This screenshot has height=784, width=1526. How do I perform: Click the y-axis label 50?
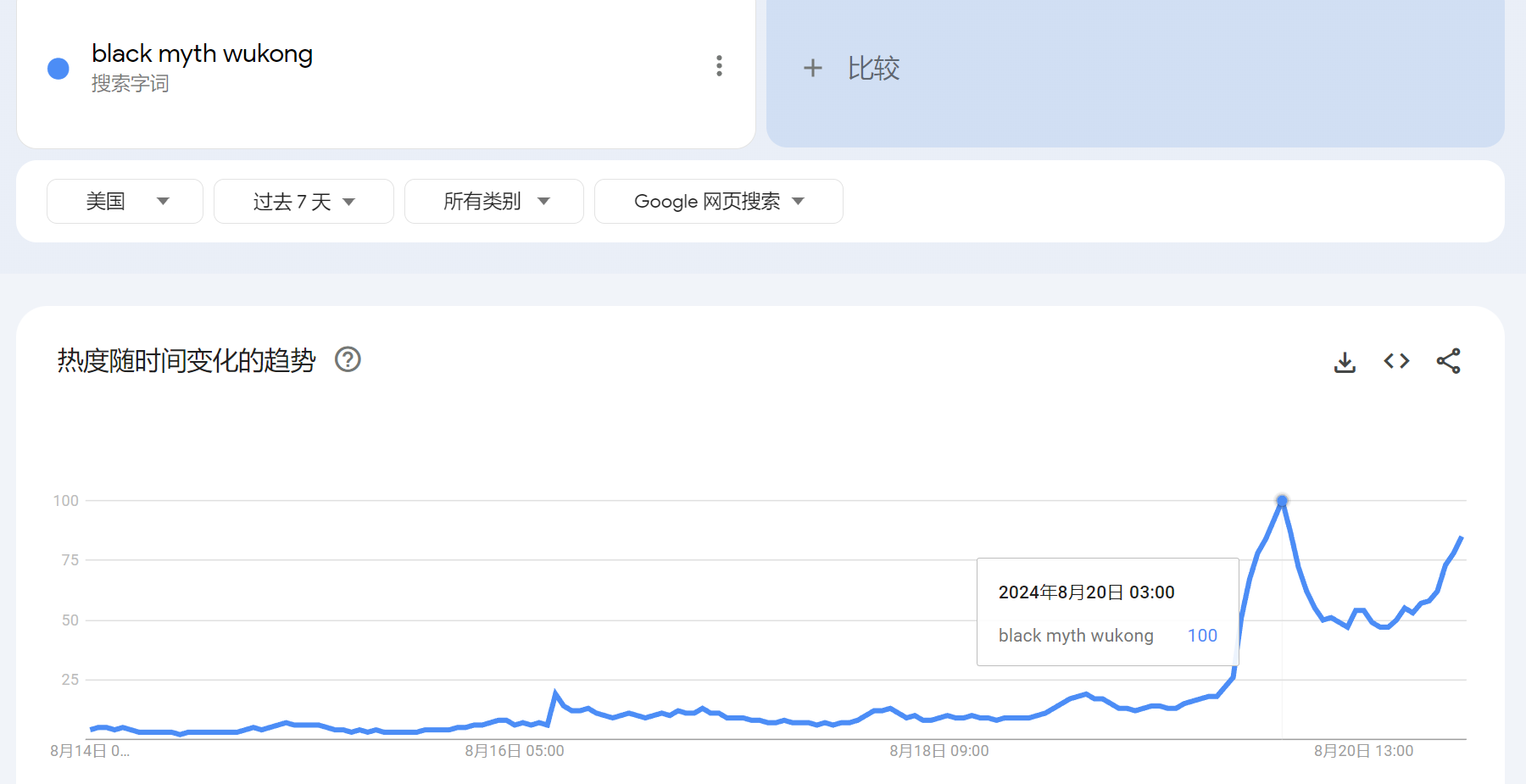70,620
